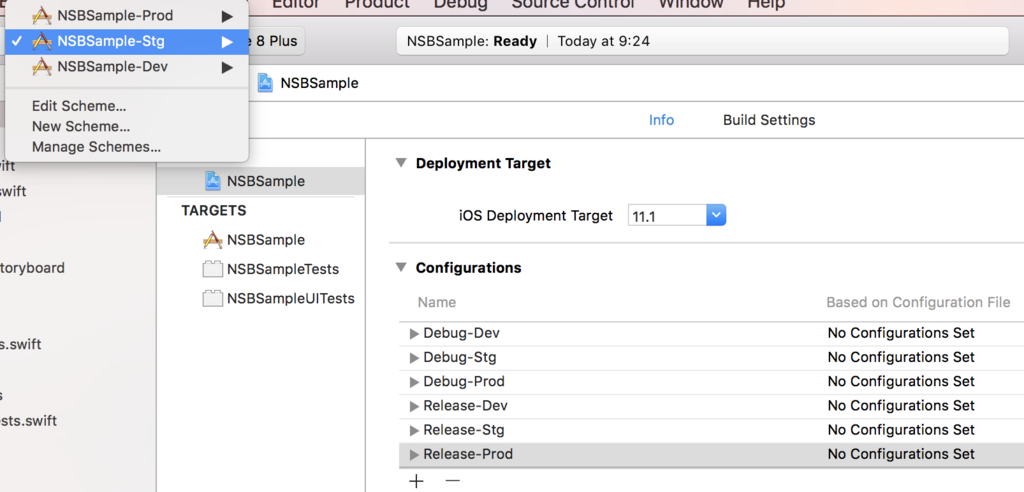This screenshot has width=1024, height=492.
Task: Select the iPhone 8 Plus device destination
Action: tap(274, 41)
